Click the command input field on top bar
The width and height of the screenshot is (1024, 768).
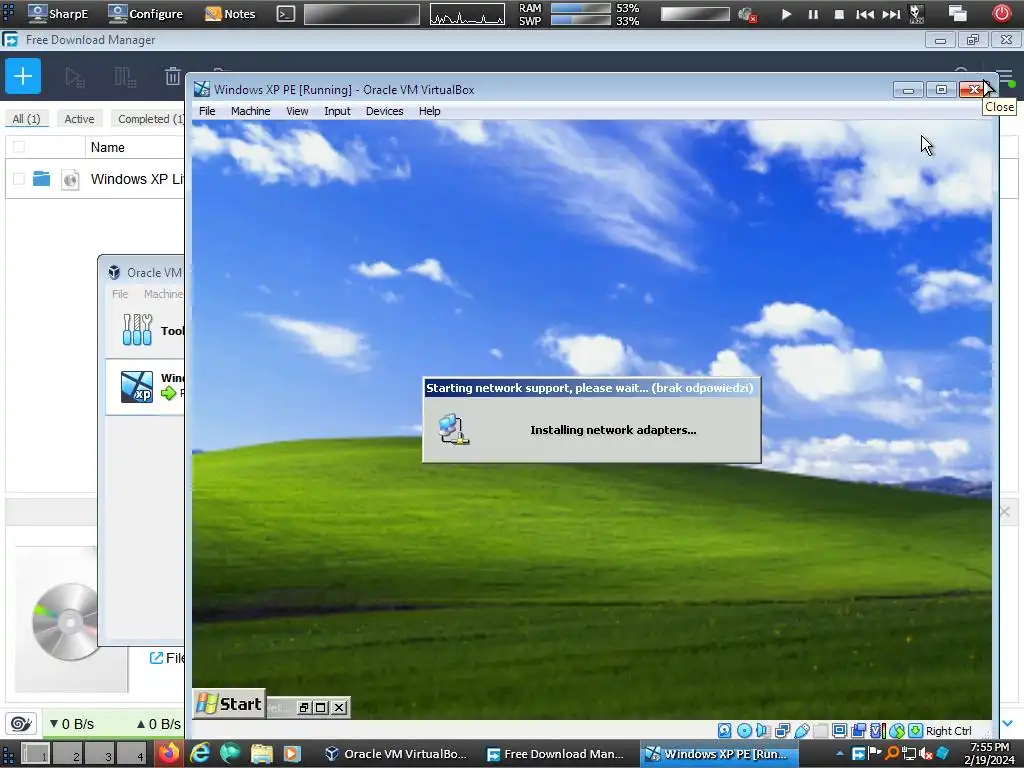pyautogui.click(x=362, y=14)
